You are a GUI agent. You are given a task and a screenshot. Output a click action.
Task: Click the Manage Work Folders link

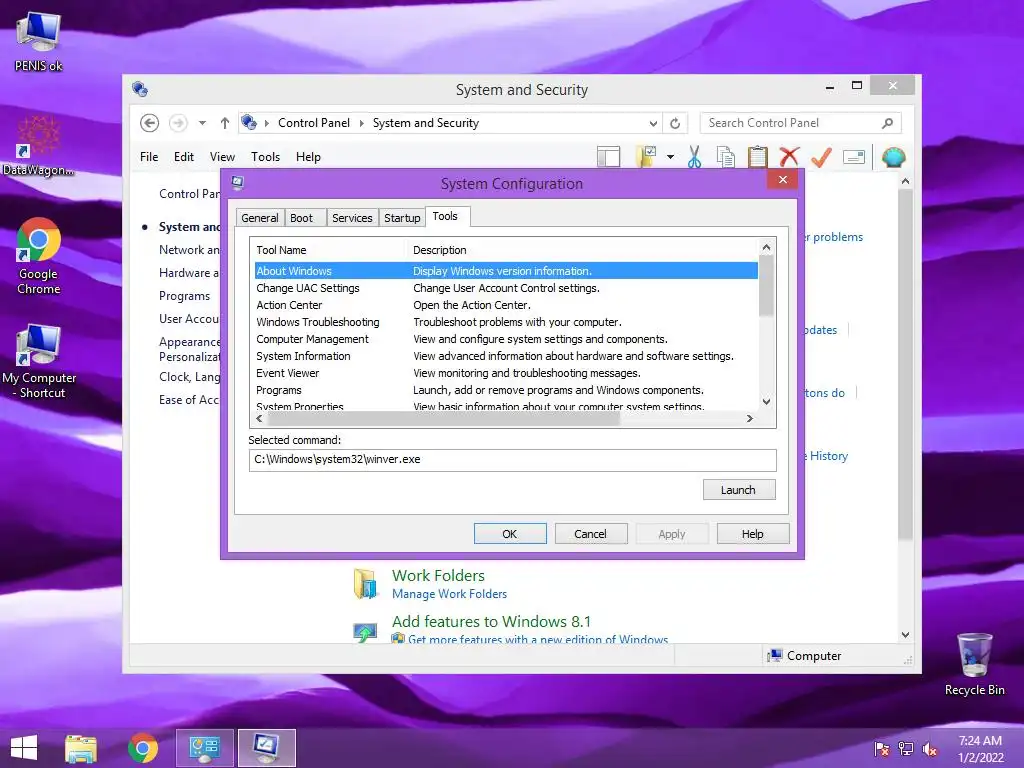tap(449, 594)
